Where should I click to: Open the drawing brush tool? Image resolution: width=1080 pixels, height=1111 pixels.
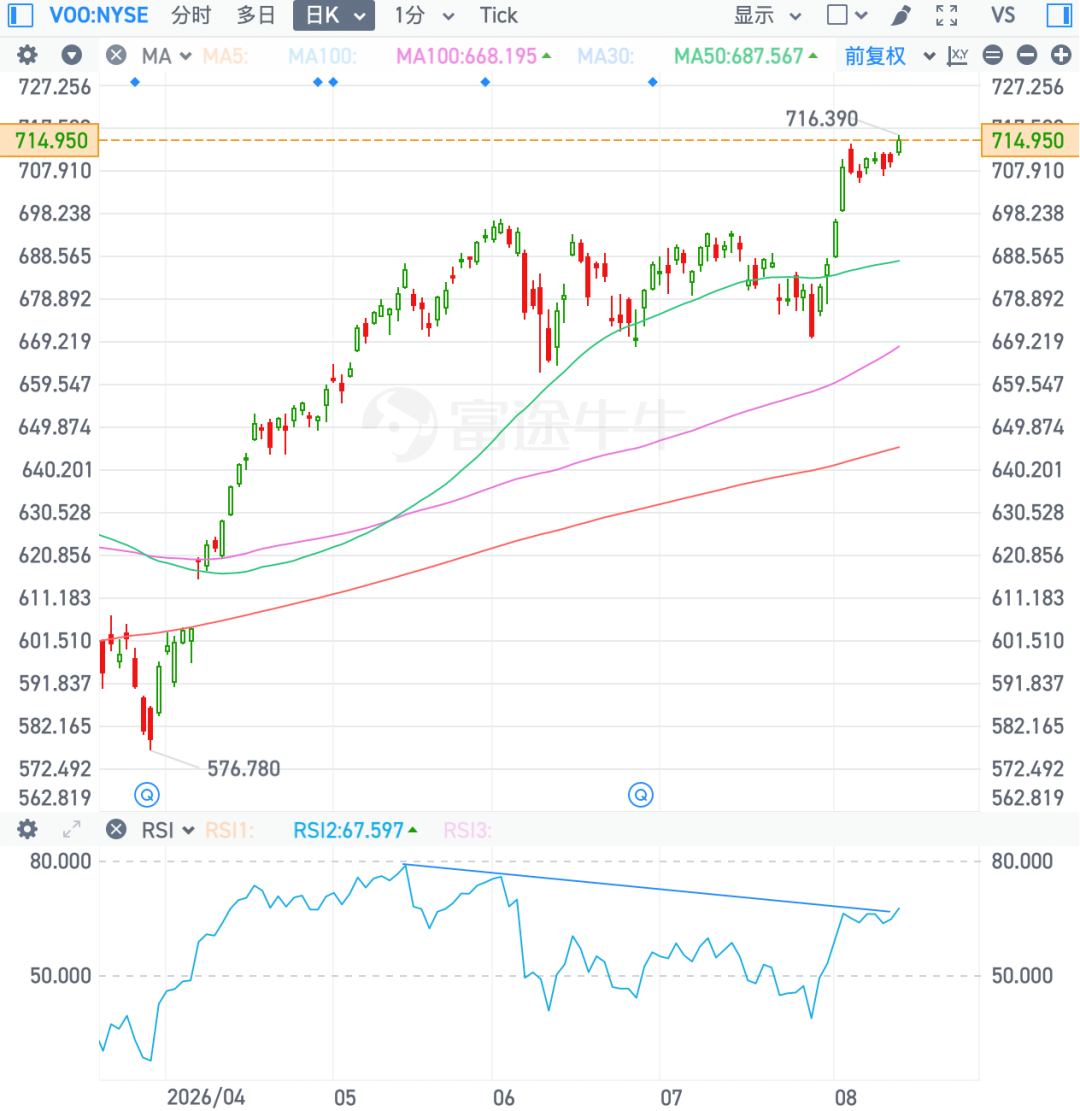[900, 15]
